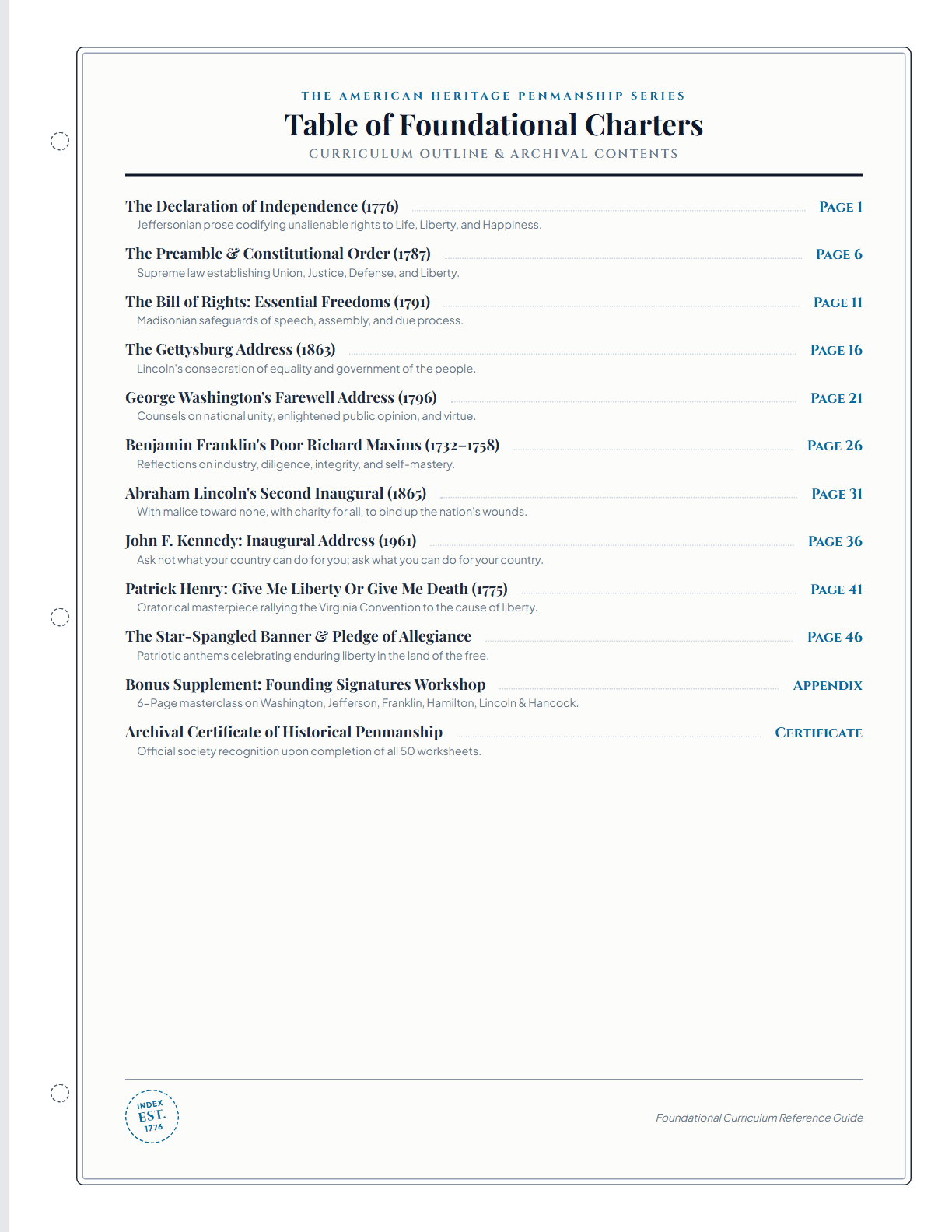Image resolution: width=952 pixels, height=1232 pixels.
Task: Click the 'Page 26' reference
Action: click(x=835, y=446)
